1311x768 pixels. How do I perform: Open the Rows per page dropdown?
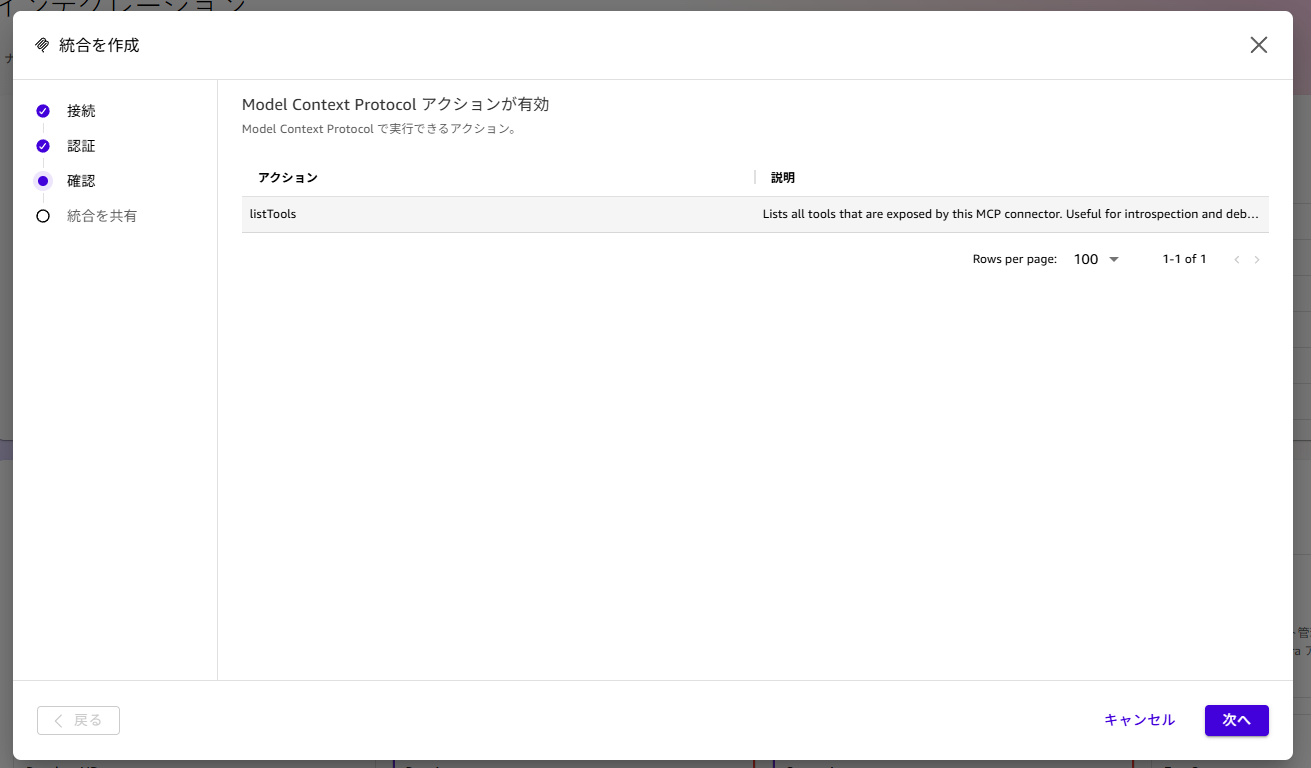coord(1096,259)
